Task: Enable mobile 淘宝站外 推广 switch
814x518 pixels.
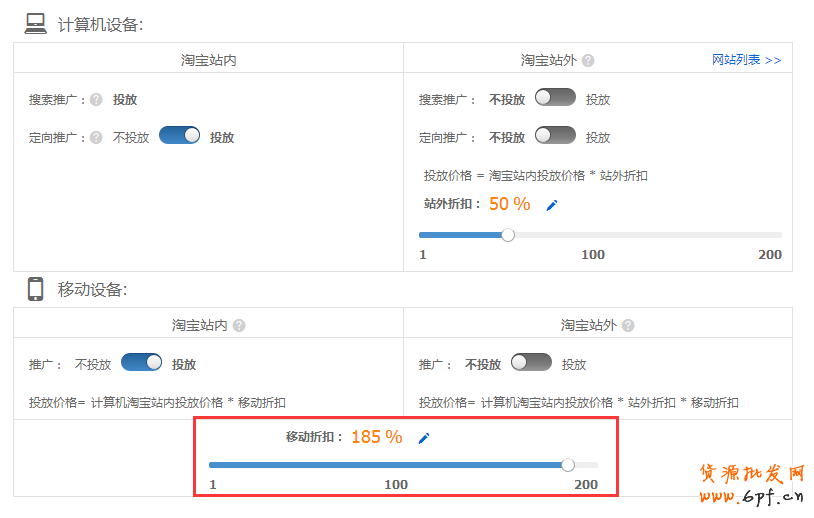Action: (x=531, y=363)
